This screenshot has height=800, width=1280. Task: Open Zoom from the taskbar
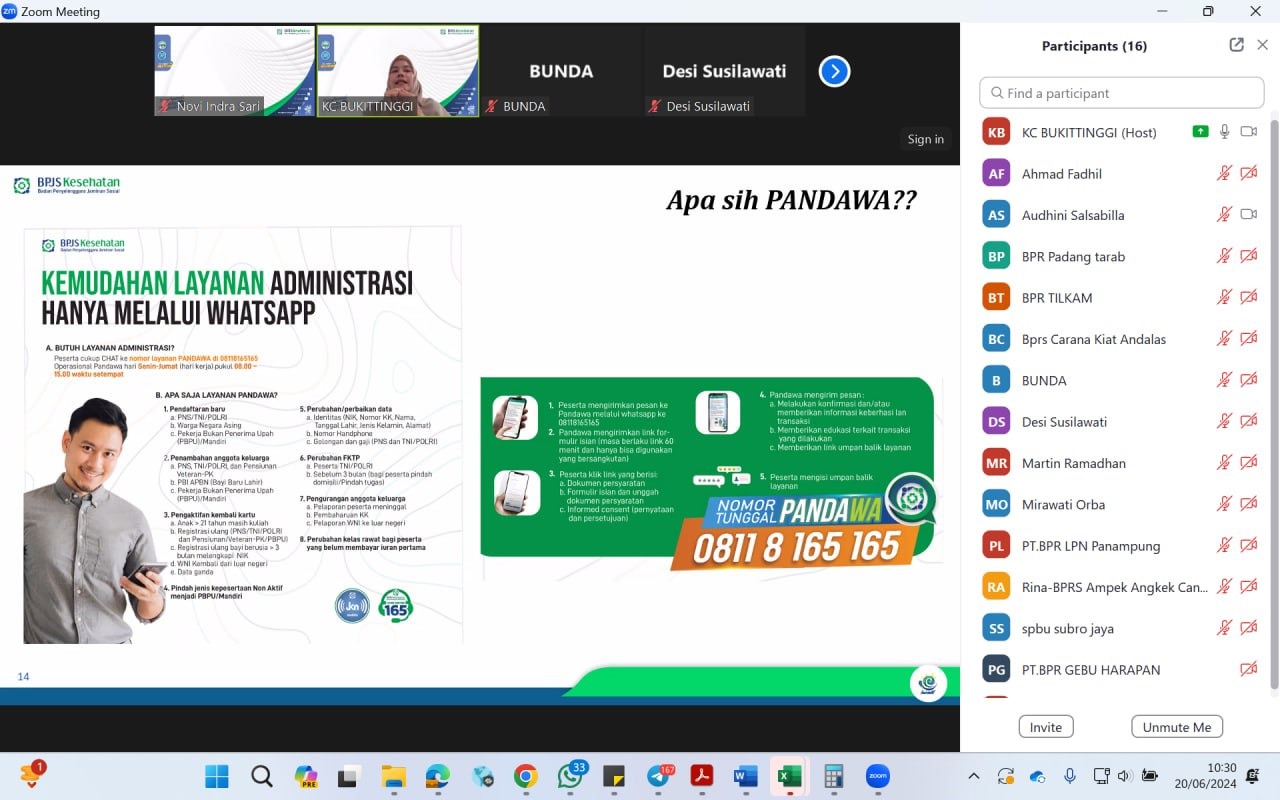pyautogui.click(x=878, y=776)
